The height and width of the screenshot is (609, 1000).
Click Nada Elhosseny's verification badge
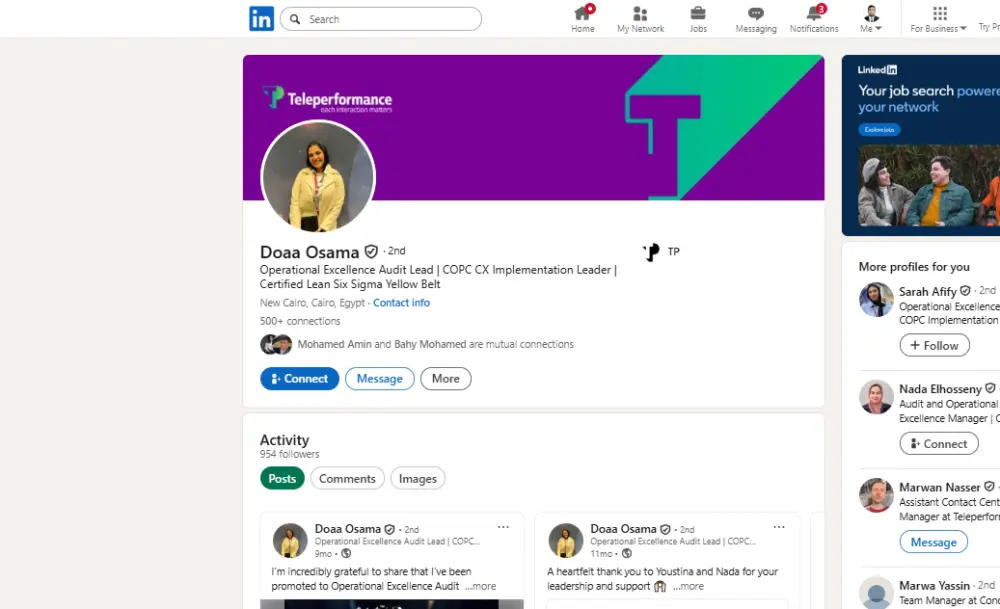[x=990, y=388]
